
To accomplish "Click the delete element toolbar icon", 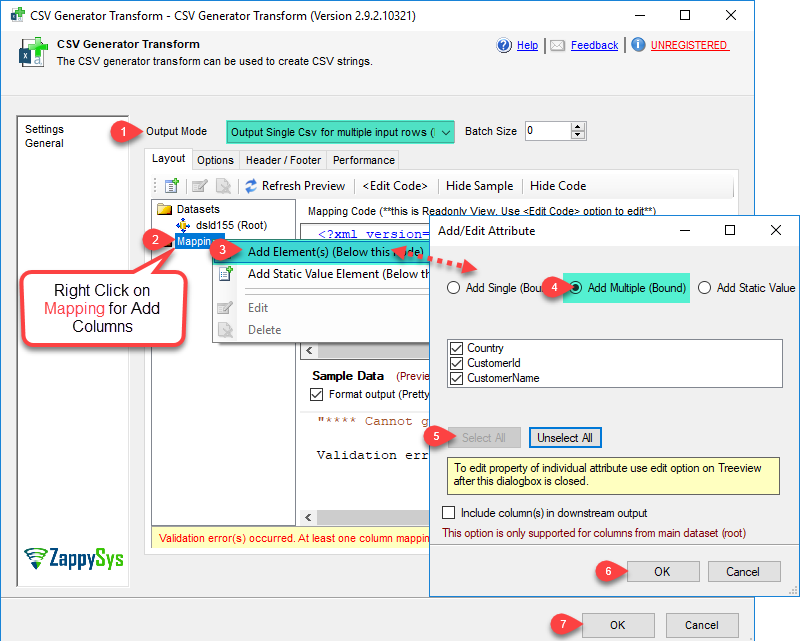I will coord(223,186).
